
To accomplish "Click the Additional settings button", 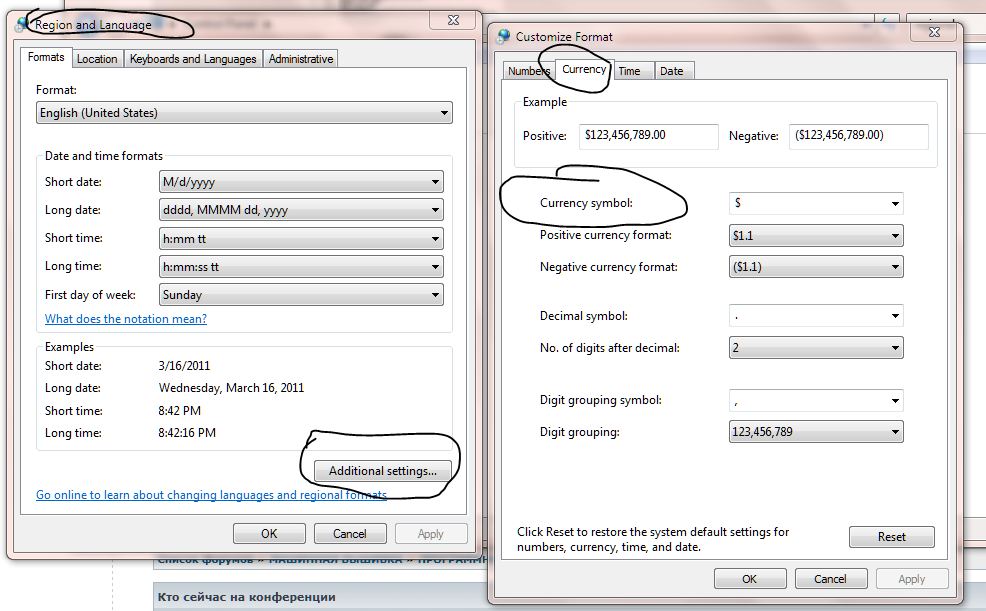I will [382, 471].
